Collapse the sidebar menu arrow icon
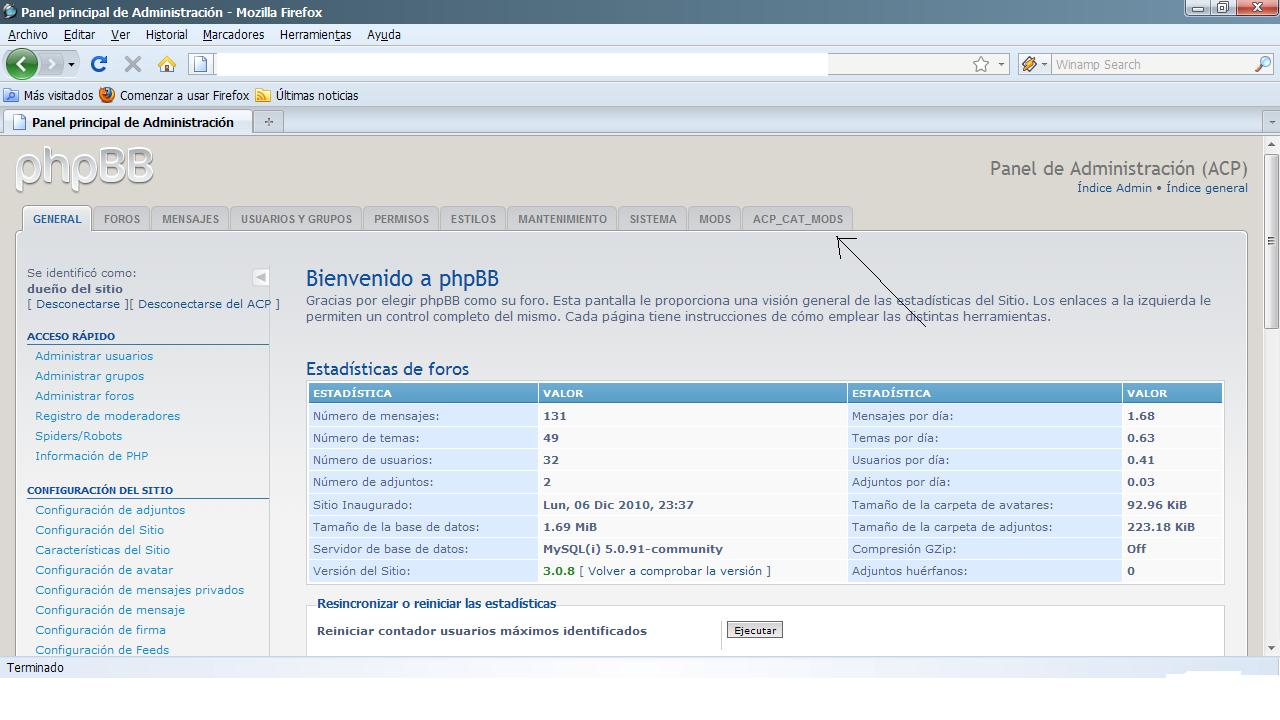The height and width of the screenshot is (720, 1280). 261,277
